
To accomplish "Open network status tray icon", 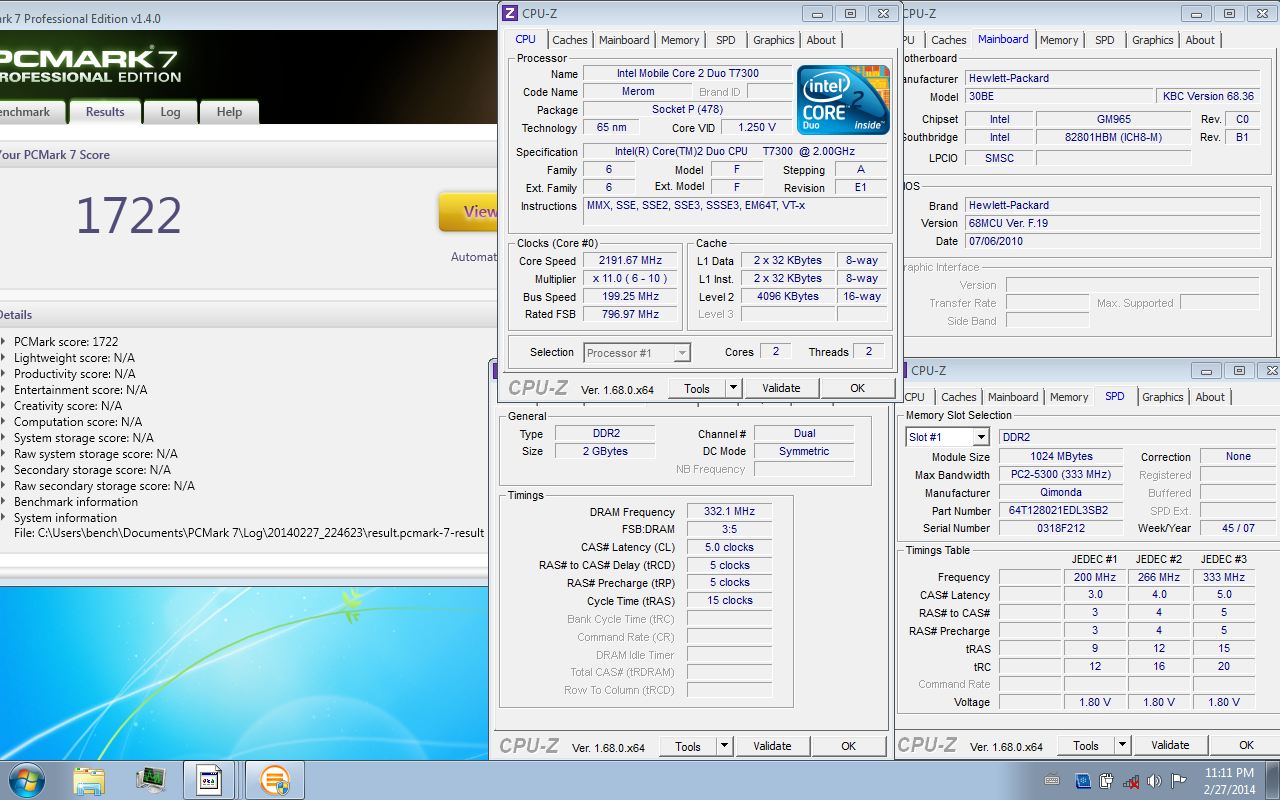I will click(x=1131, y=781).
